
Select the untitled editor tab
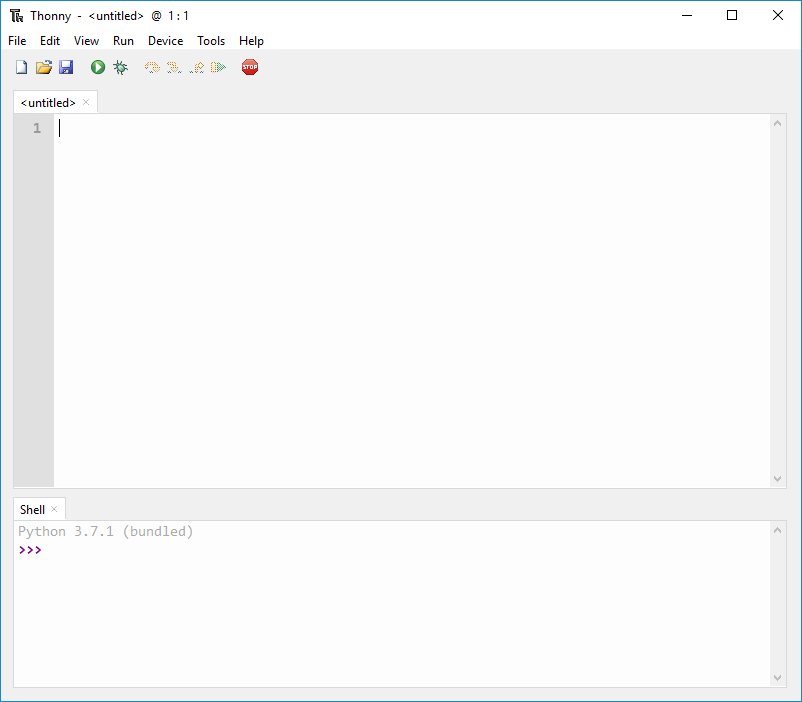pyautogui.click(x=46, y=101)
